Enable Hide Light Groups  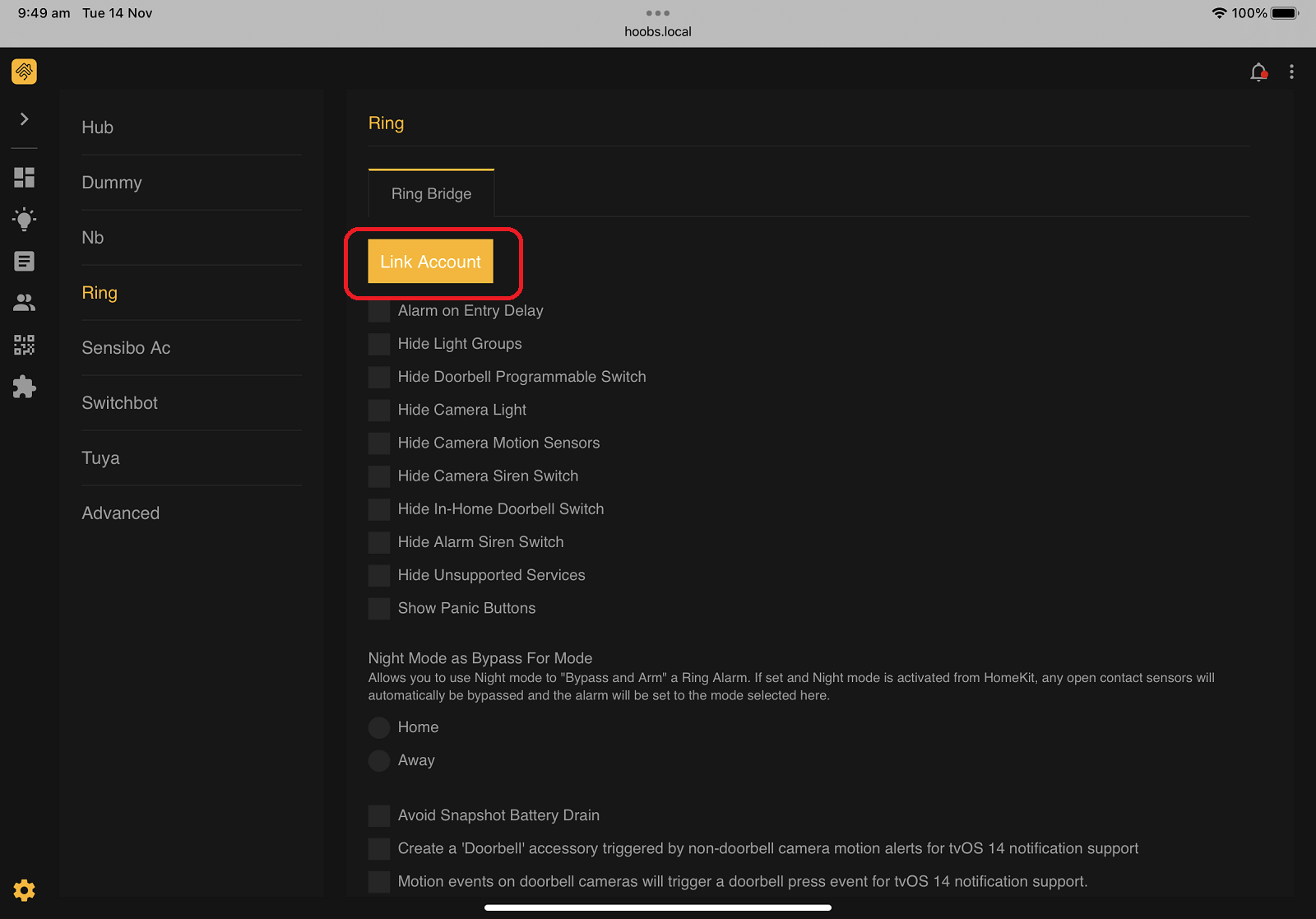(x=378, y=344)
